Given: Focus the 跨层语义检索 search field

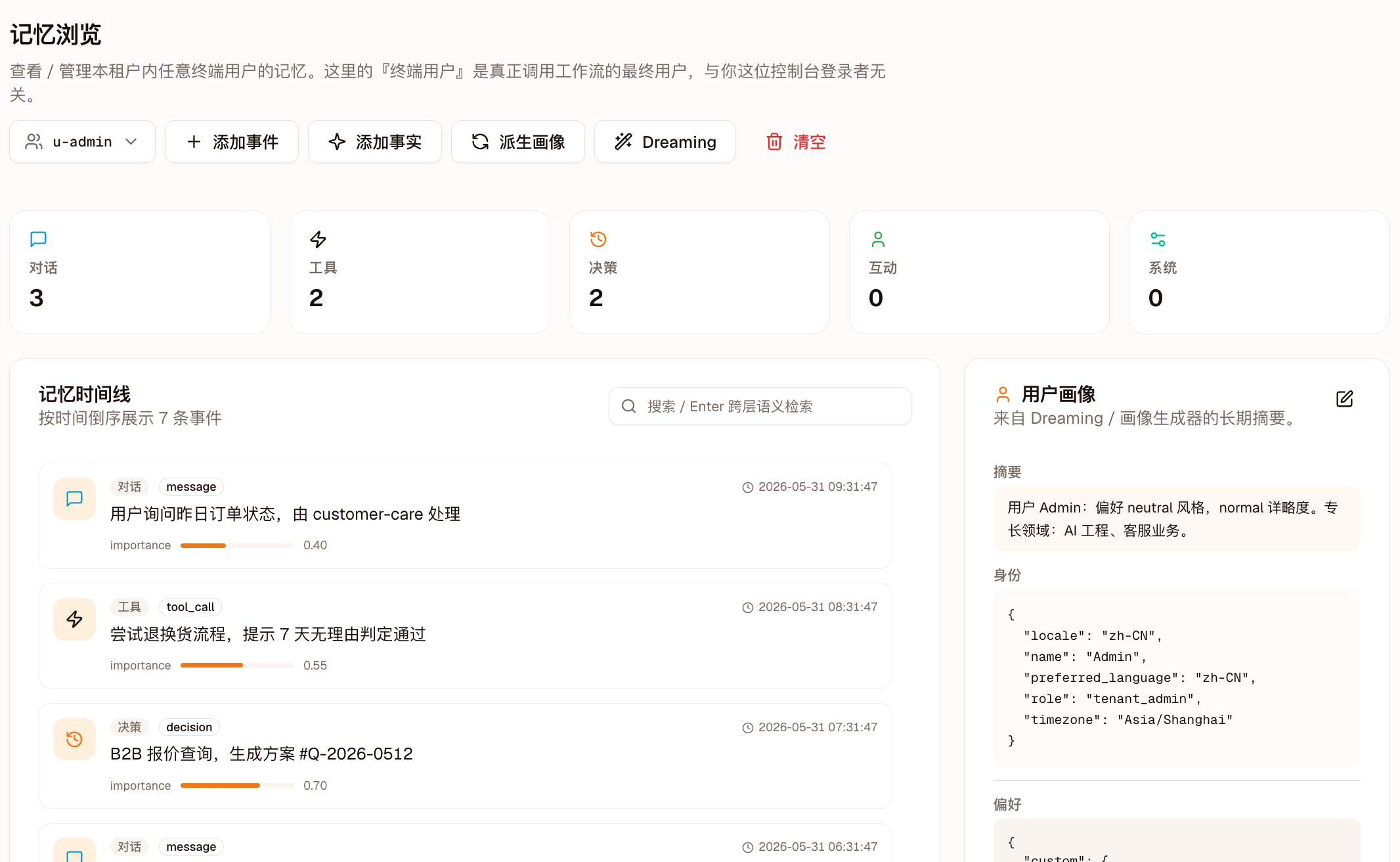Looking at the screenshot, I should (x=760, y=406).
